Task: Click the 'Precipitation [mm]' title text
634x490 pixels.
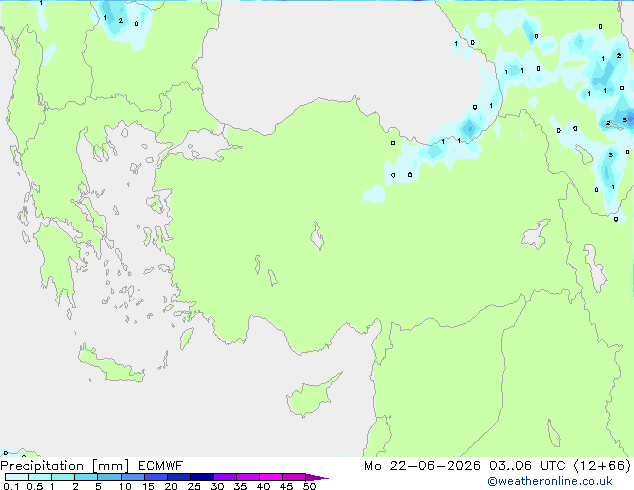Action: pos(65,466)
